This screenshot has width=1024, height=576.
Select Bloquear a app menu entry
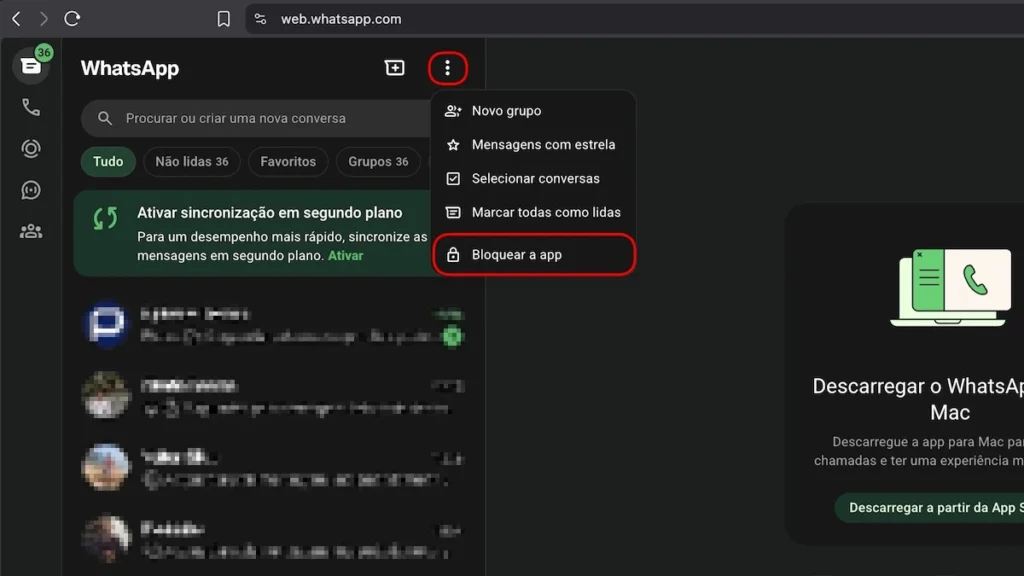[x=534, y=255]
